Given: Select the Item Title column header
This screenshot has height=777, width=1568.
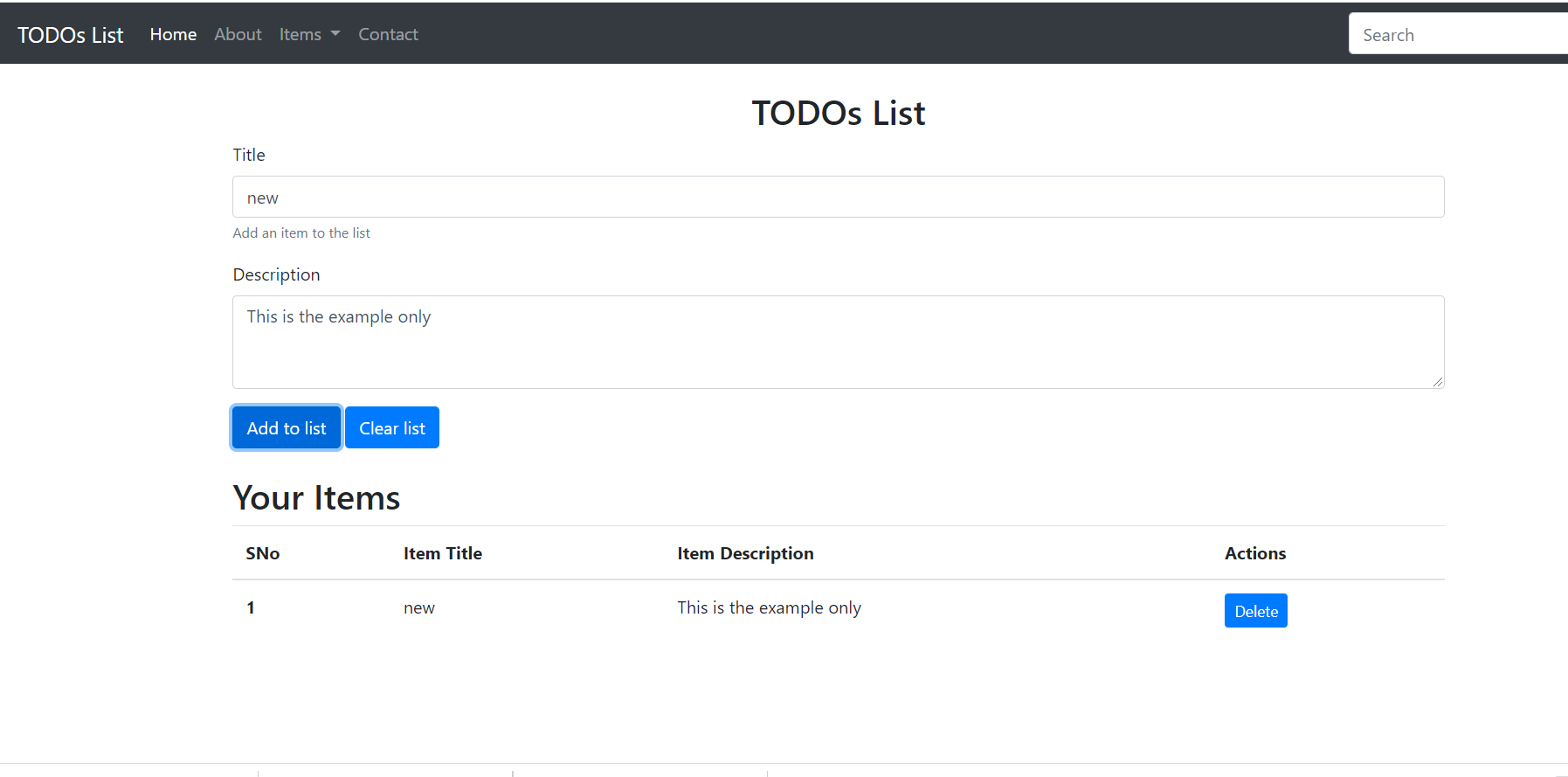Looking at the screenshot, I should pos(443,553).
